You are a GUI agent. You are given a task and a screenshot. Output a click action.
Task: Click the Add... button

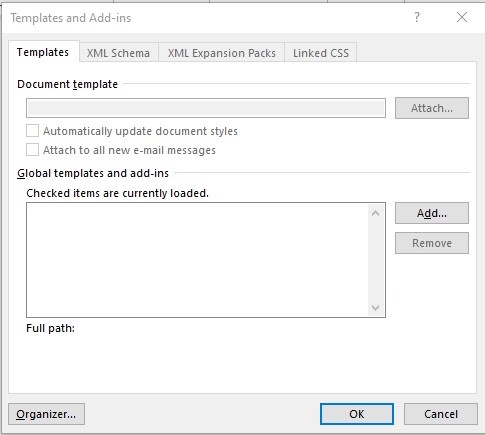432,213
